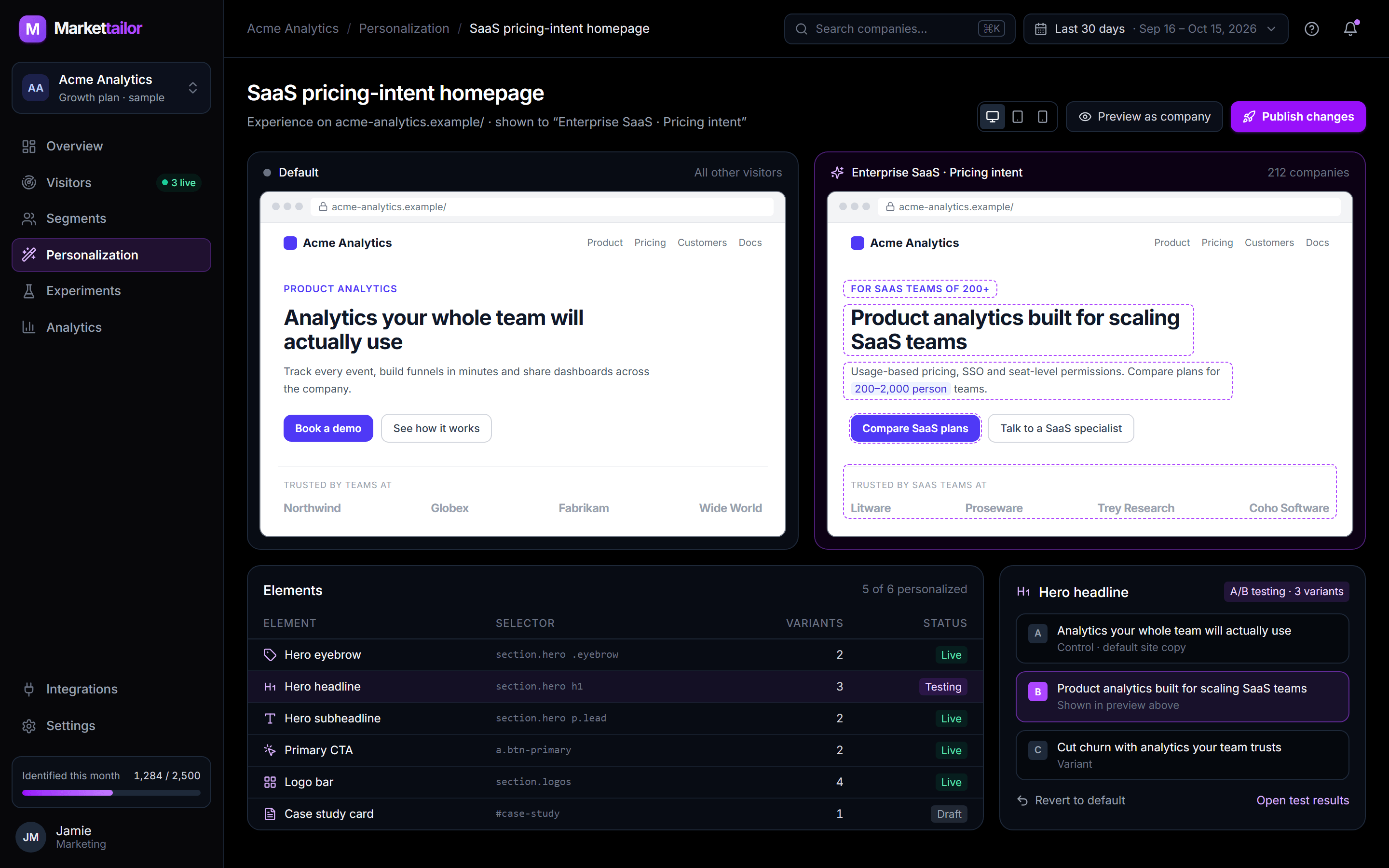
Task: Open test results link
Action: [1302, 800]
